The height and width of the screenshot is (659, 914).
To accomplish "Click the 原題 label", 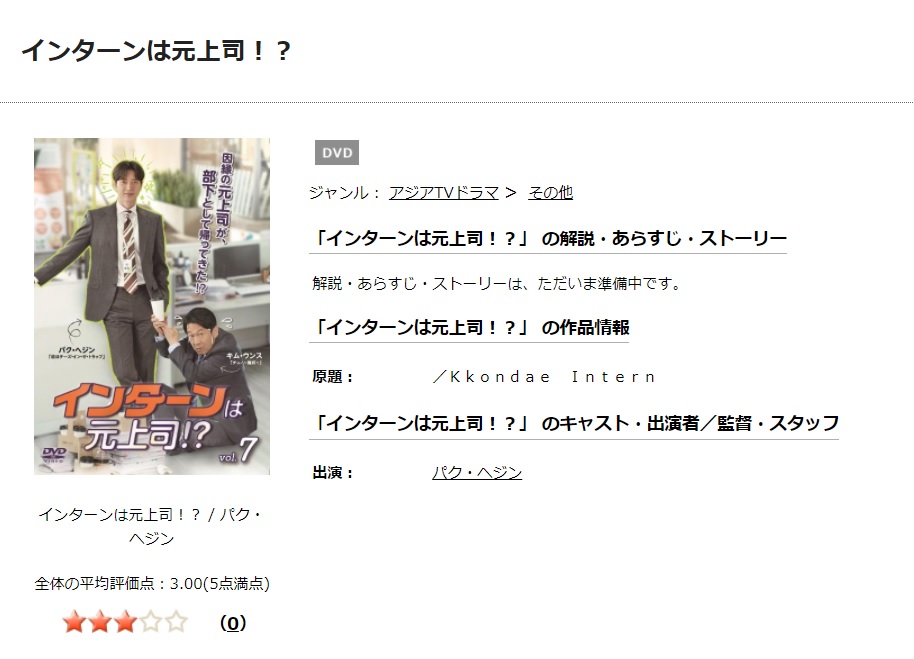I will [333, 376].
